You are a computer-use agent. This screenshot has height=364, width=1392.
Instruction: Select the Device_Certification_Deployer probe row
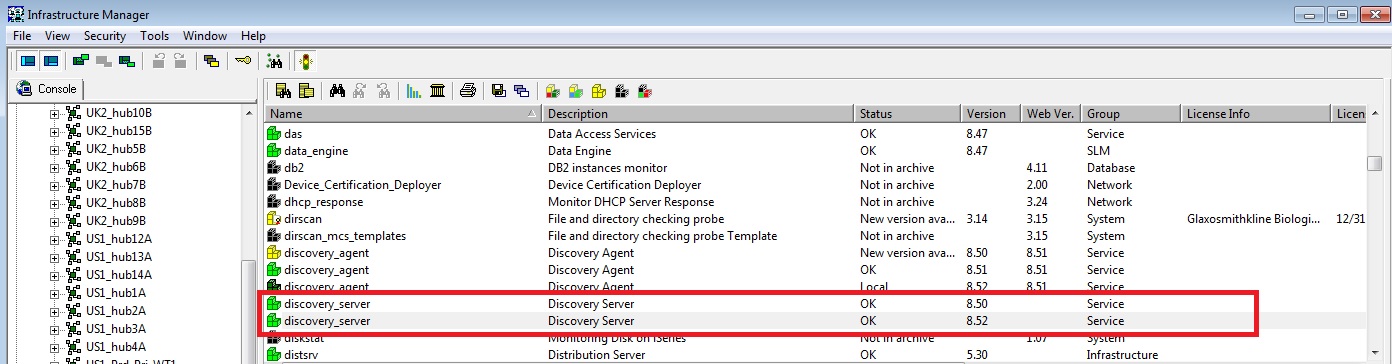click(x=815, y=185)
